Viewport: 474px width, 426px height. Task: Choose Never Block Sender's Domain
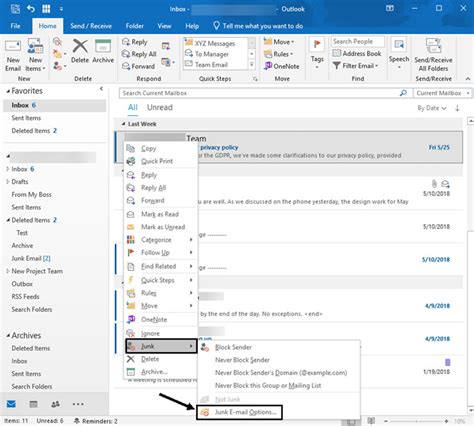[281, 373]
